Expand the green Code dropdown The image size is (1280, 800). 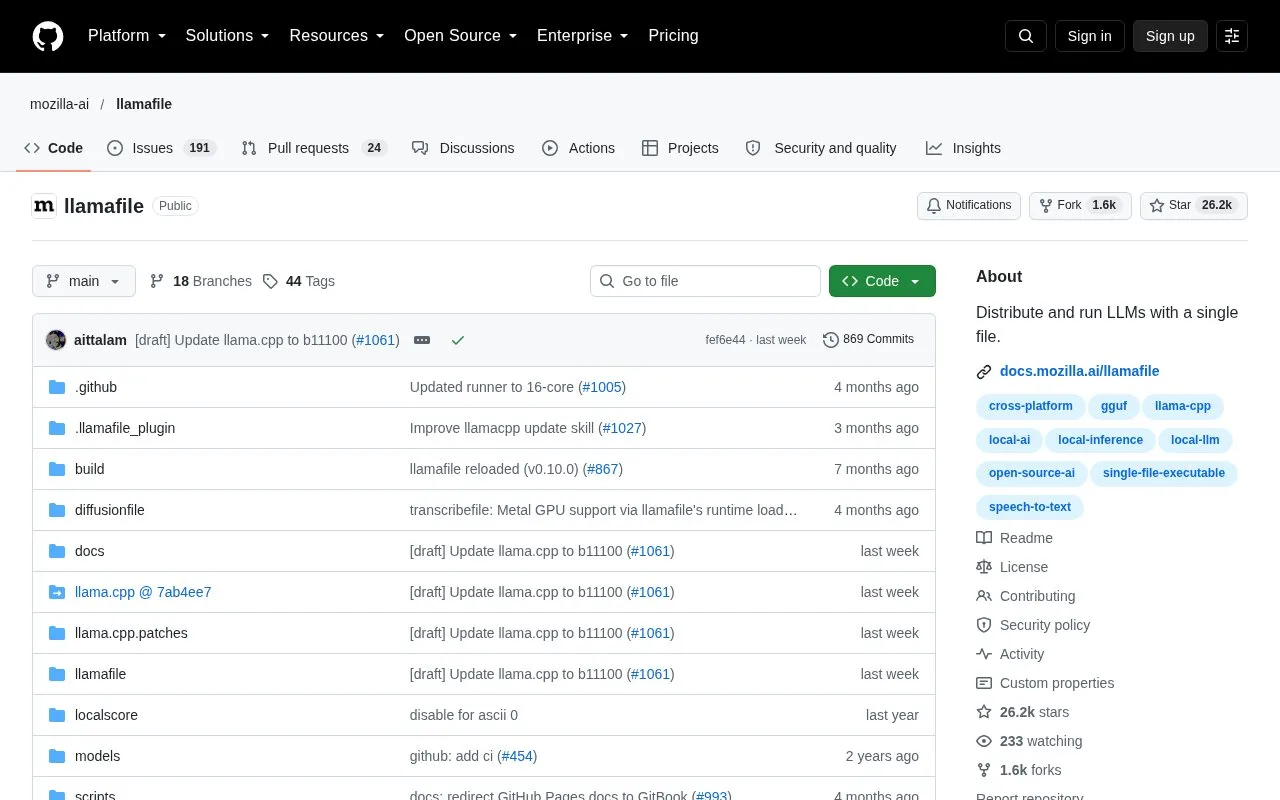pyautogui.click(x=882, y=281)
